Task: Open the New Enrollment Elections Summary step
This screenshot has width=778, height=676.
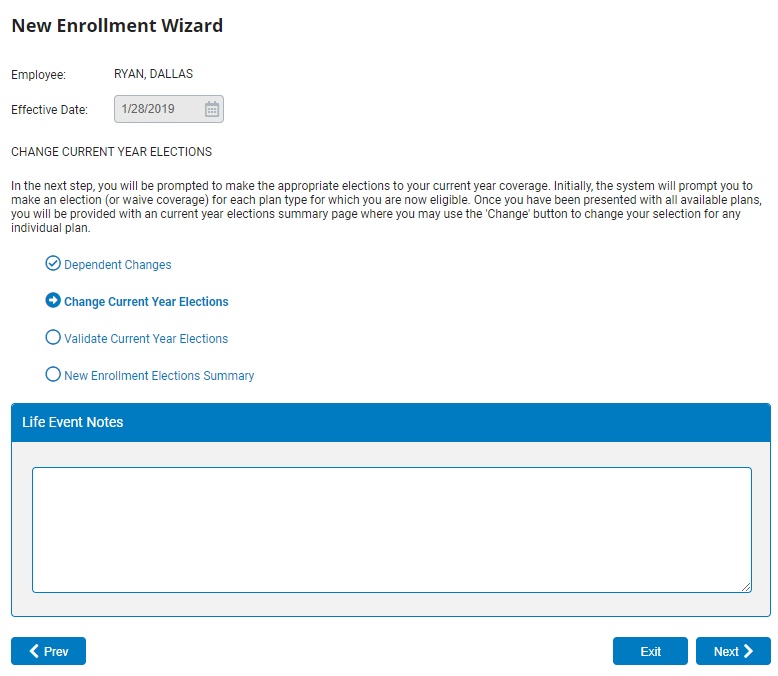Action: click(x=159, y=376)
